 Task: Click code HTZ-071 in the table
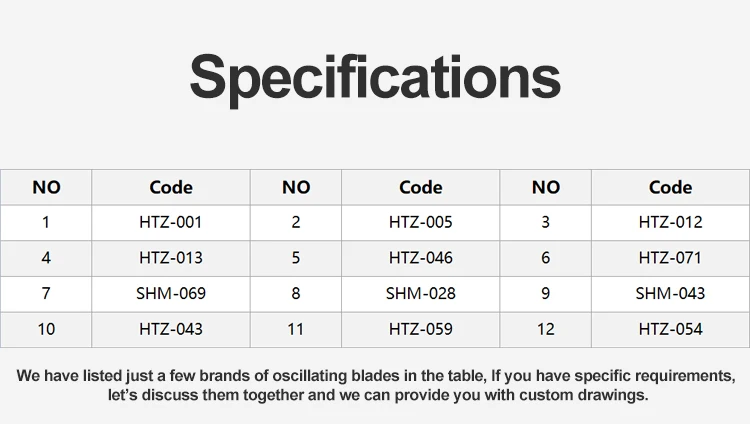click(x=670, y=258)
